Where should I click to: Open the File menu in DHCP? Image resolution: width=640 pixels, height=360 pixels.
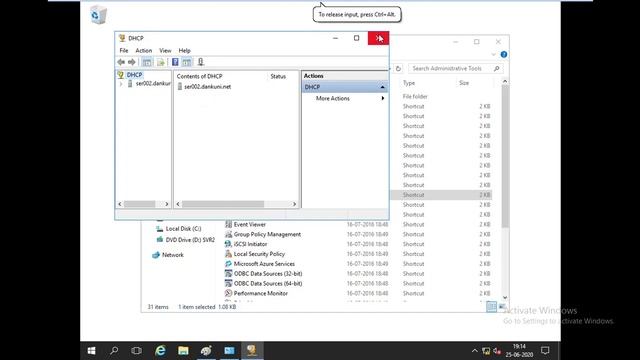pyautogui.click(x=124, y=51)
